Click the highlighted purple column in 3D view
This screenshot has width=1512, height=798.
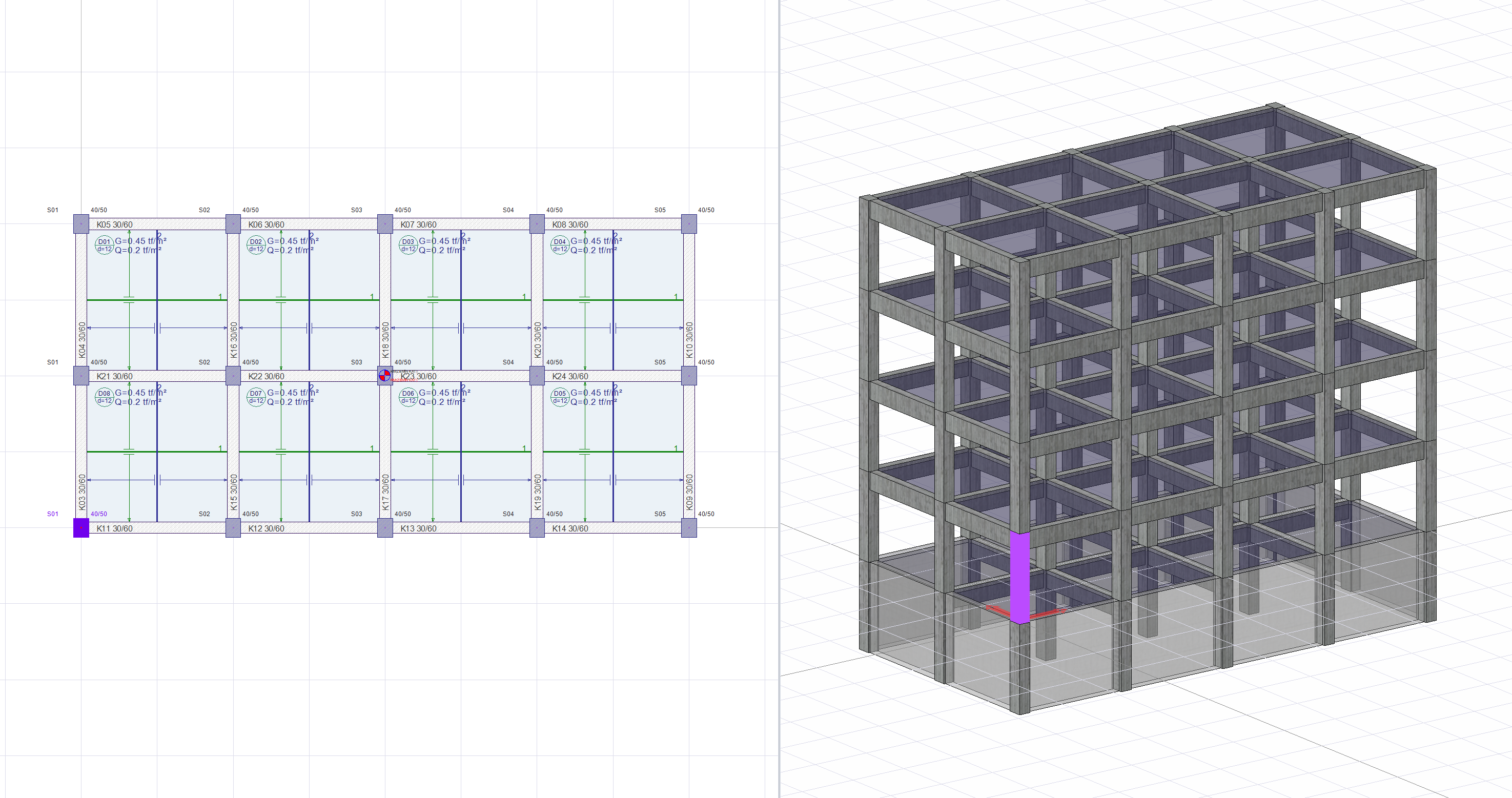click(x=1019, y=576)
